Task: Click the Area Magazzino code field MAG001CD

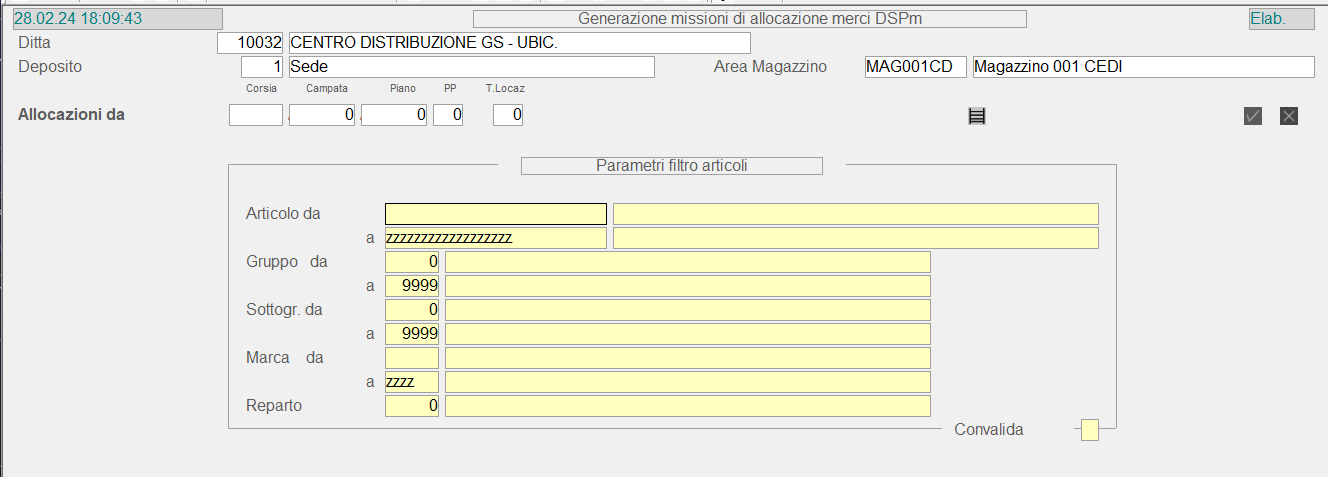Action: point(915,67)
